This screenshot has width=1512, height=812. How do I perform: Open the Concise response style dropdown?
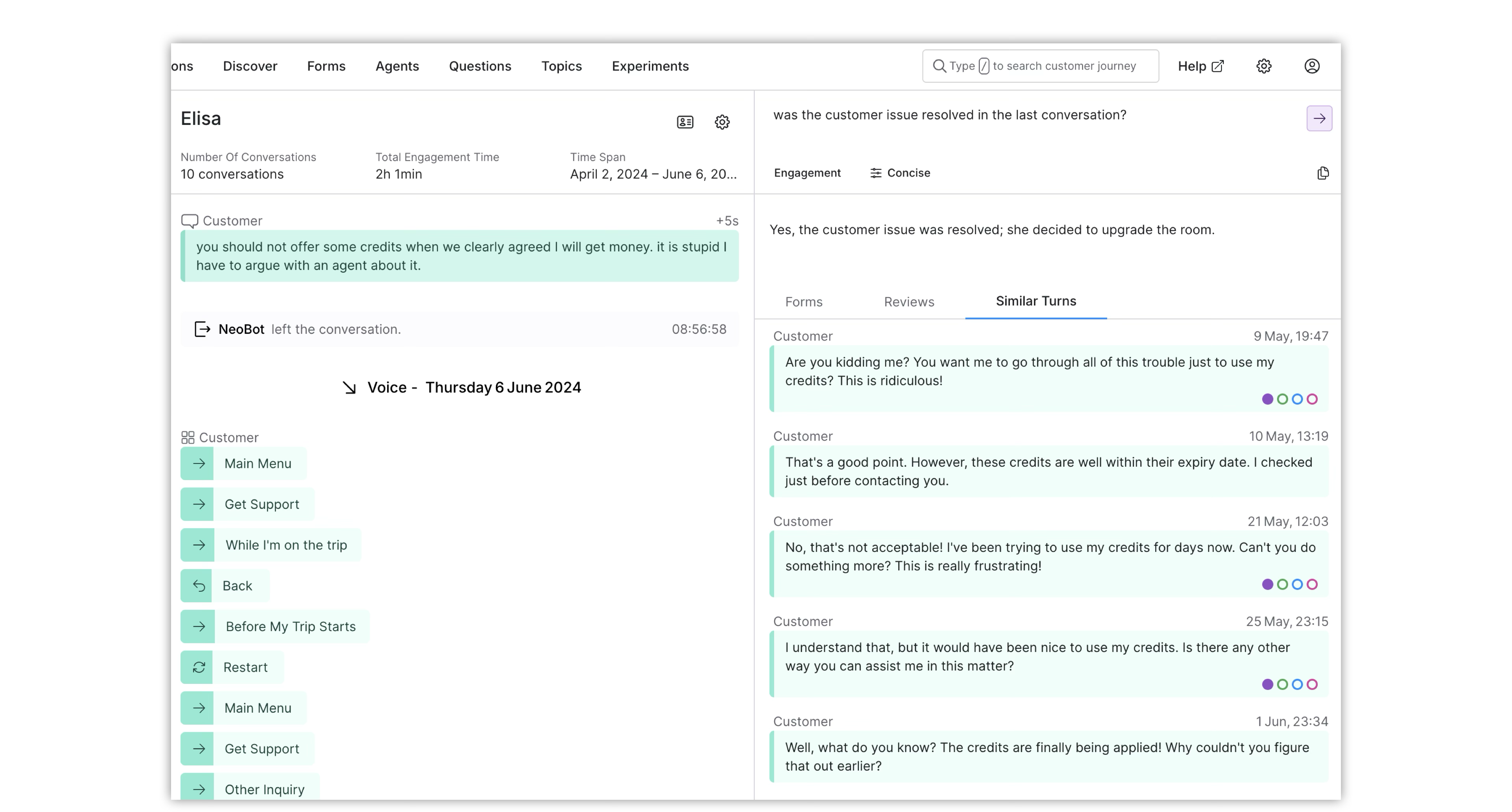pyautogui.click(x=900, y=173)
